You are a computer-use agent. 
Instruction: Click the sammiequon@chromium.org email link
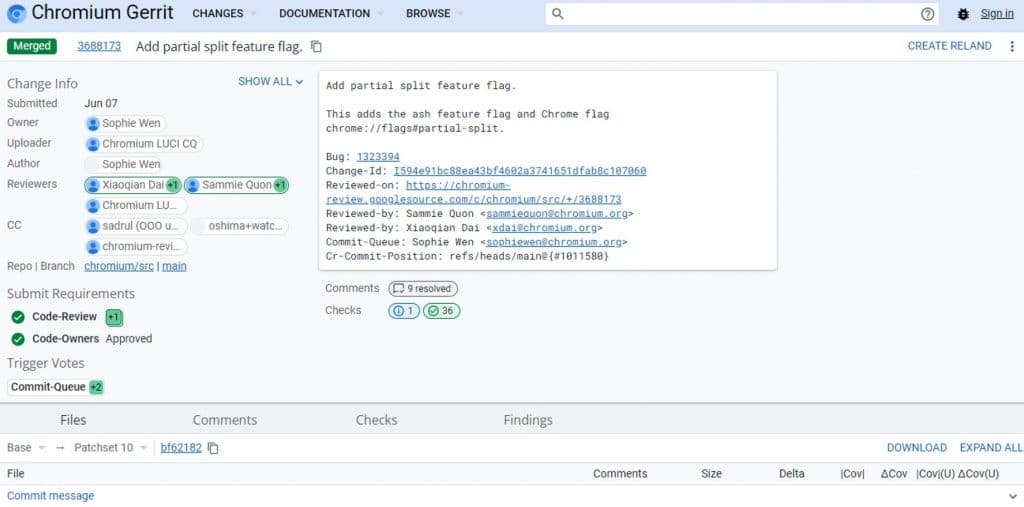(557, 214)
